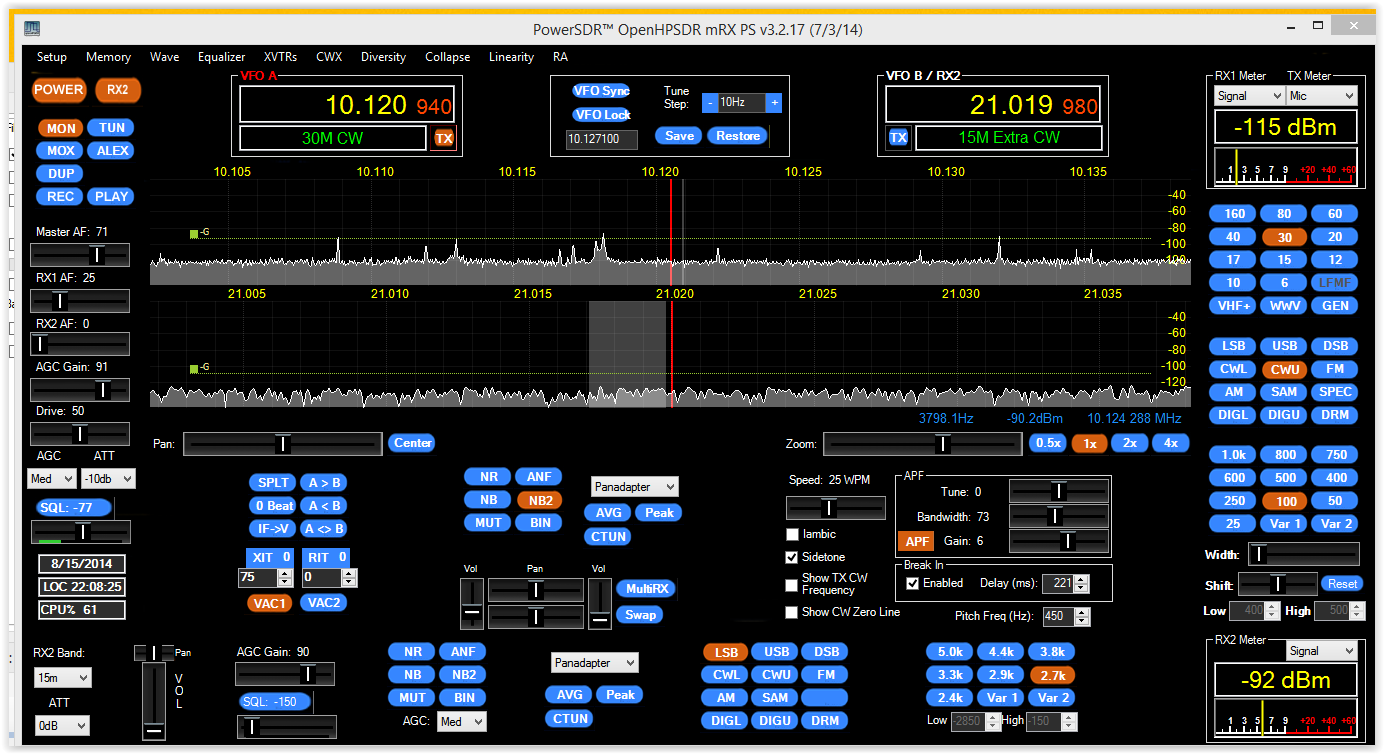Open the Setup menu
Screen dimensions: 1384x754
[51, 57]
